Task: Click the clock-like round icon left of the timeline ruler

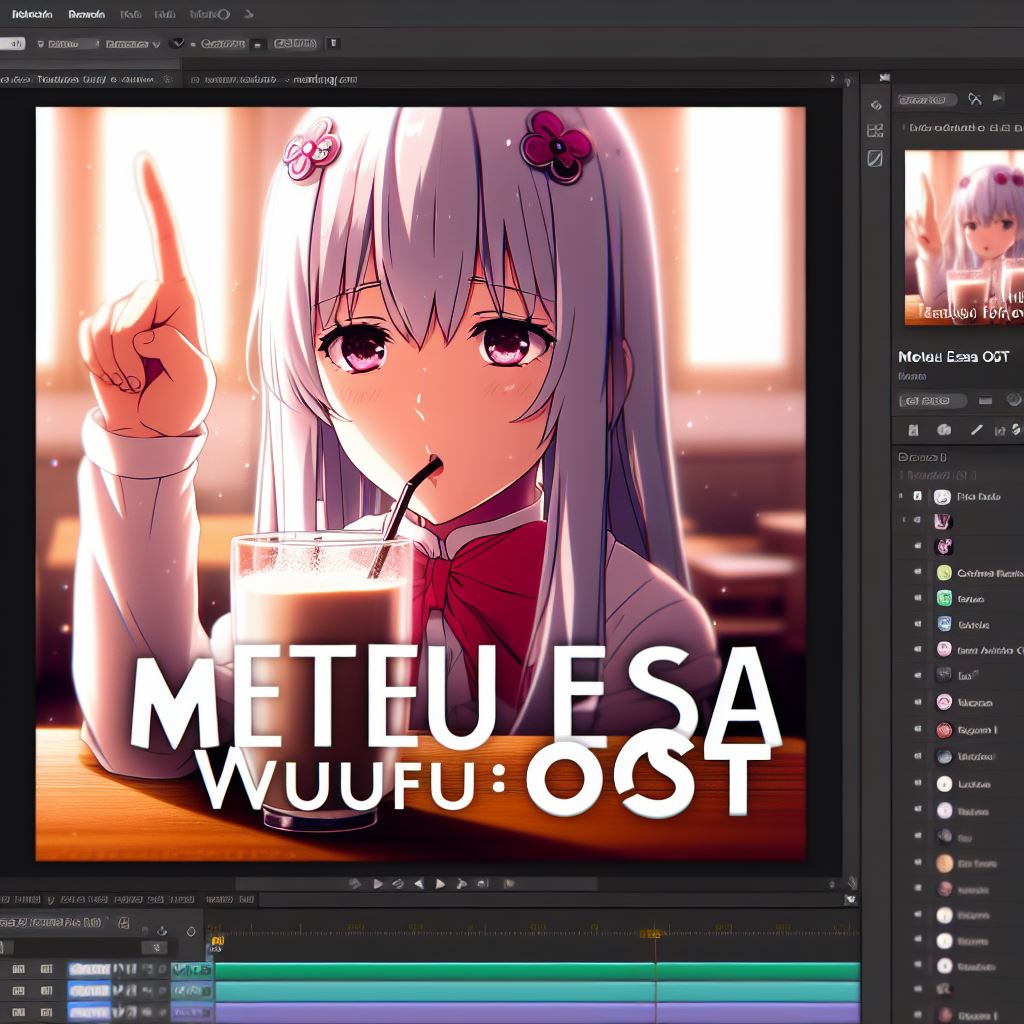Action: coord(191,931)
